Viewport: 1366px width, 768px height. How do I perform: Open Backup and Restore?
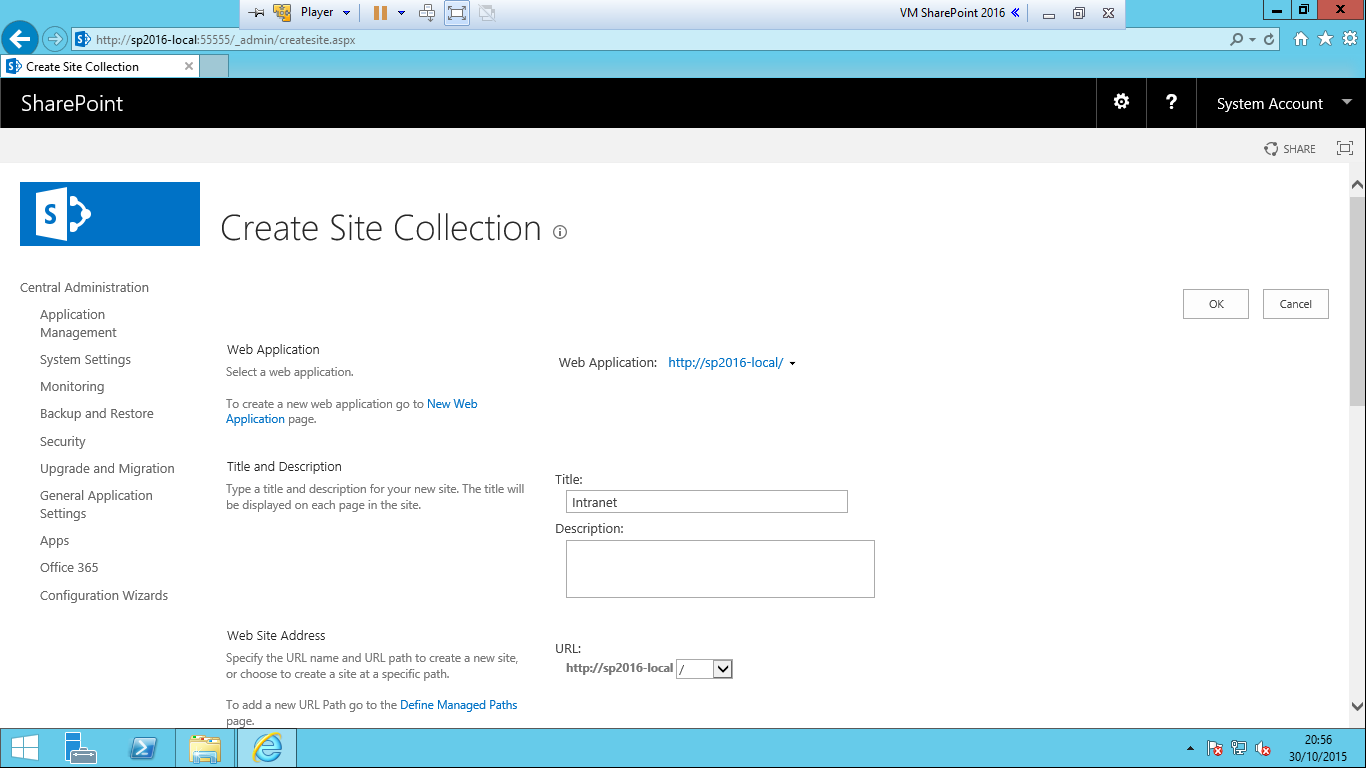pyautogui.click(x=97, y=413)
